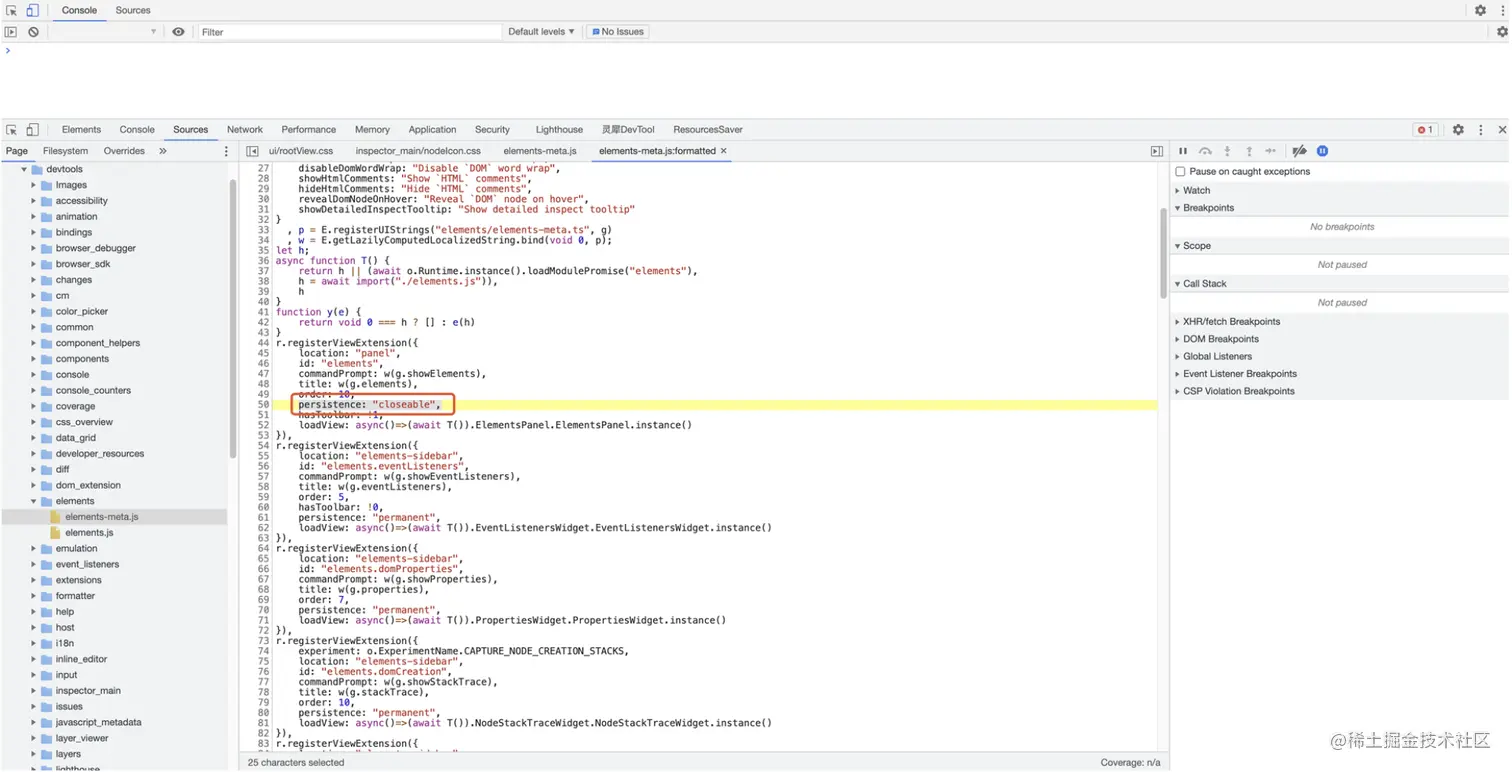Open ui/rootView.css file tab
The height and width of the screenshot is (772, 1512).
301,151
